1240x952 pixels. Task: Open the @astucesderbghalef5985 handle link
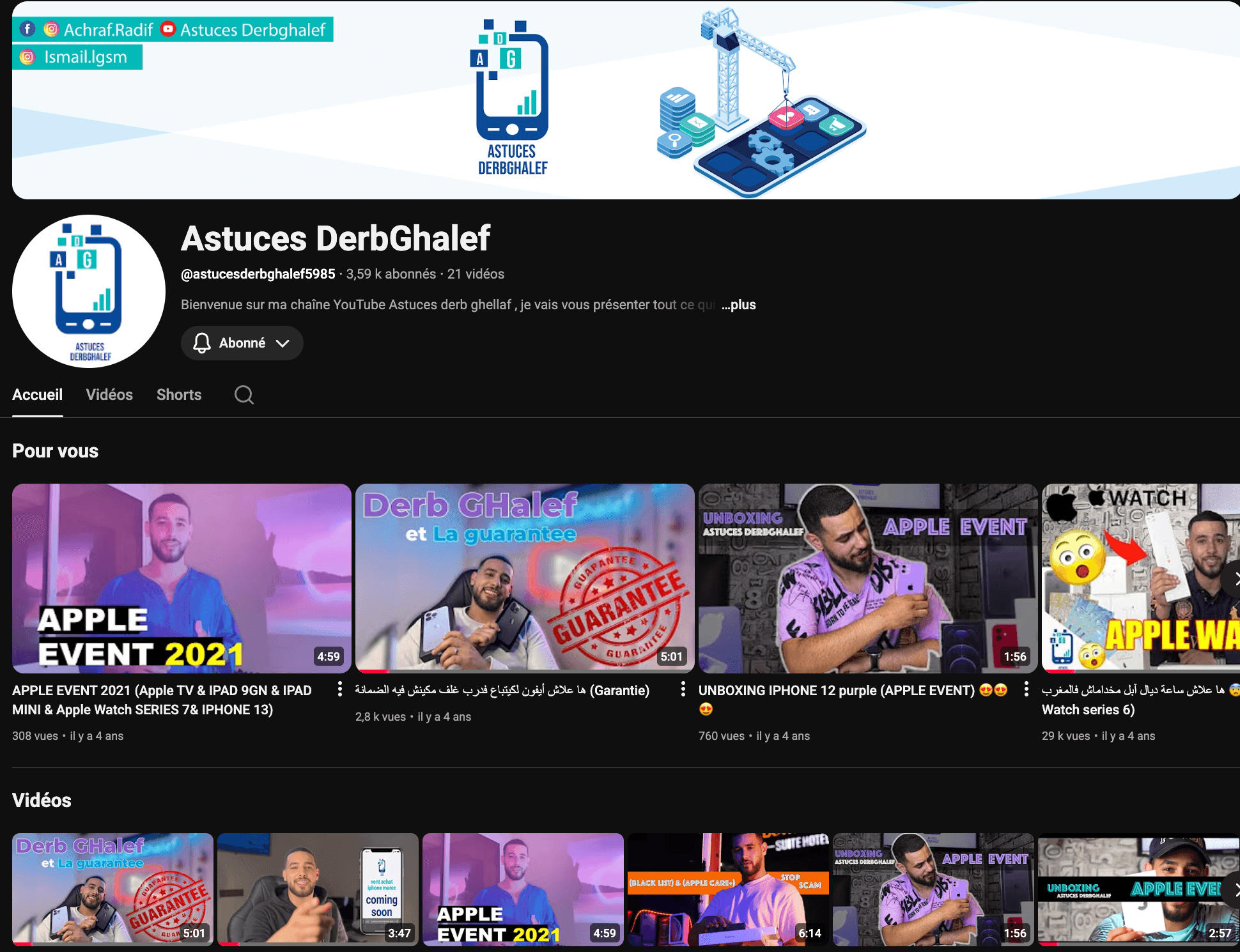(258, 273)
